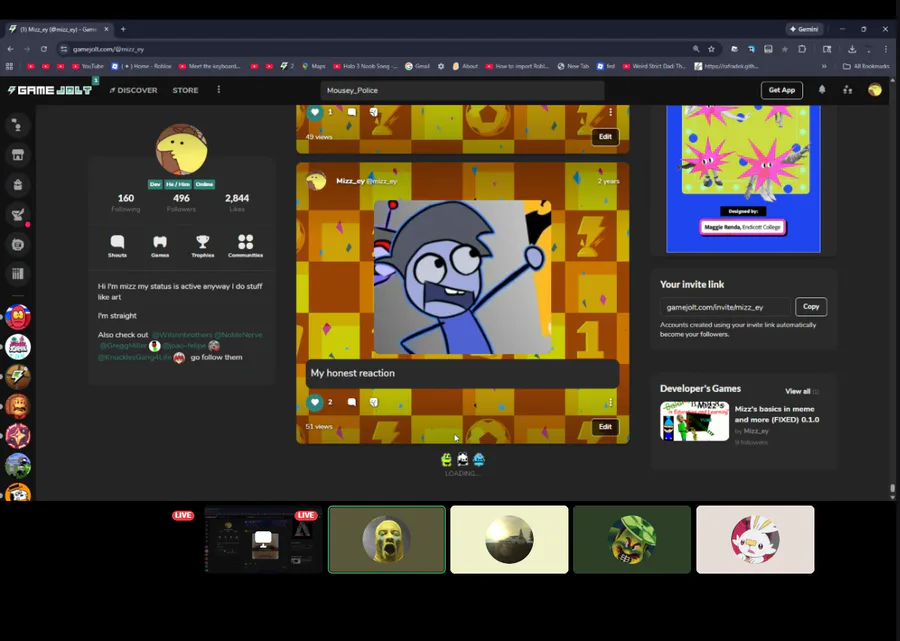Open All Bookmarks folder
The image size is (900, 641).
pyautogui.click(x=866, y=66)
